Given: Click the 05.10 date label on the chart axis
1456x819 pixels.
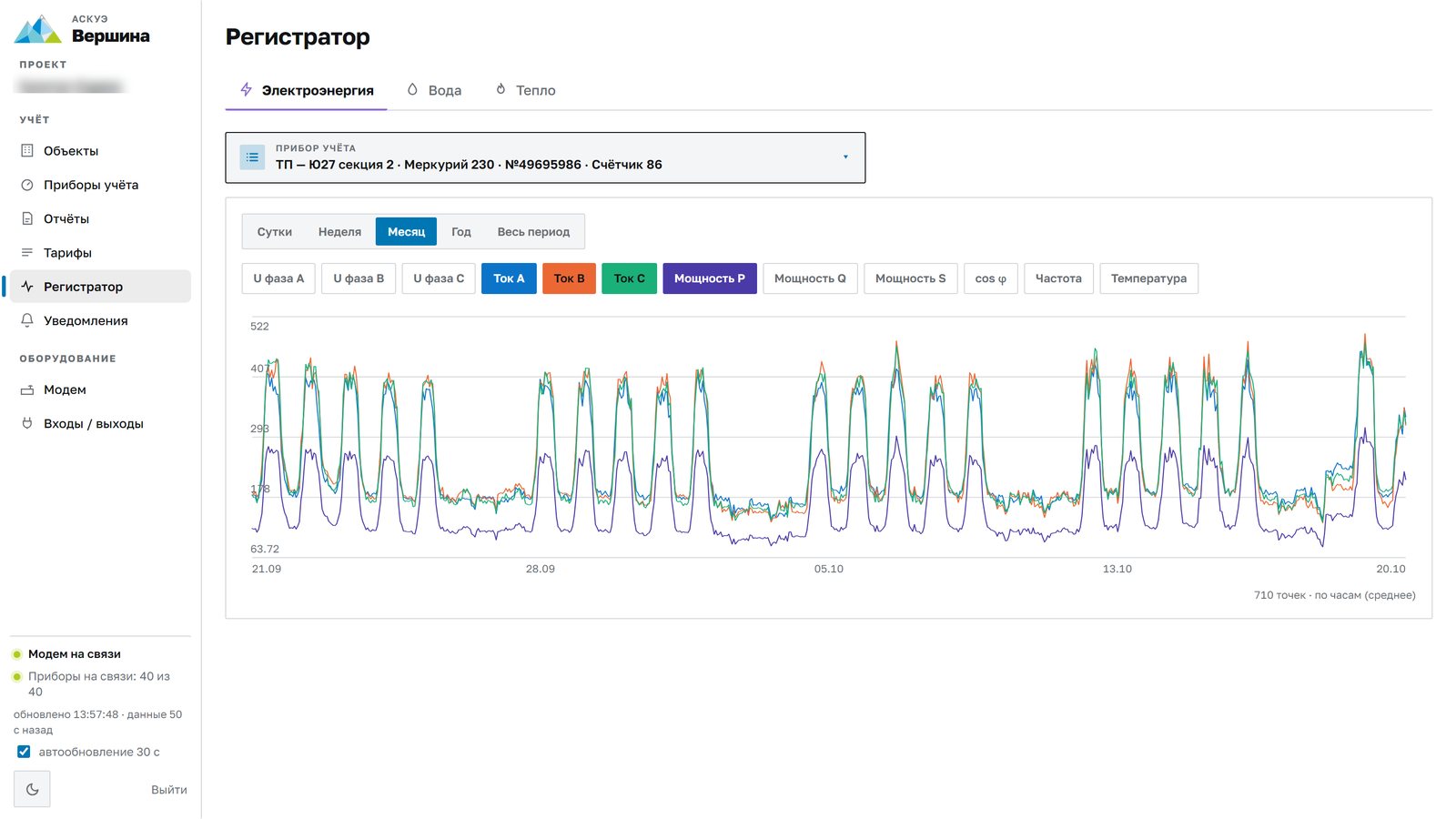Looking at the screenshot, I should (828, 569).
